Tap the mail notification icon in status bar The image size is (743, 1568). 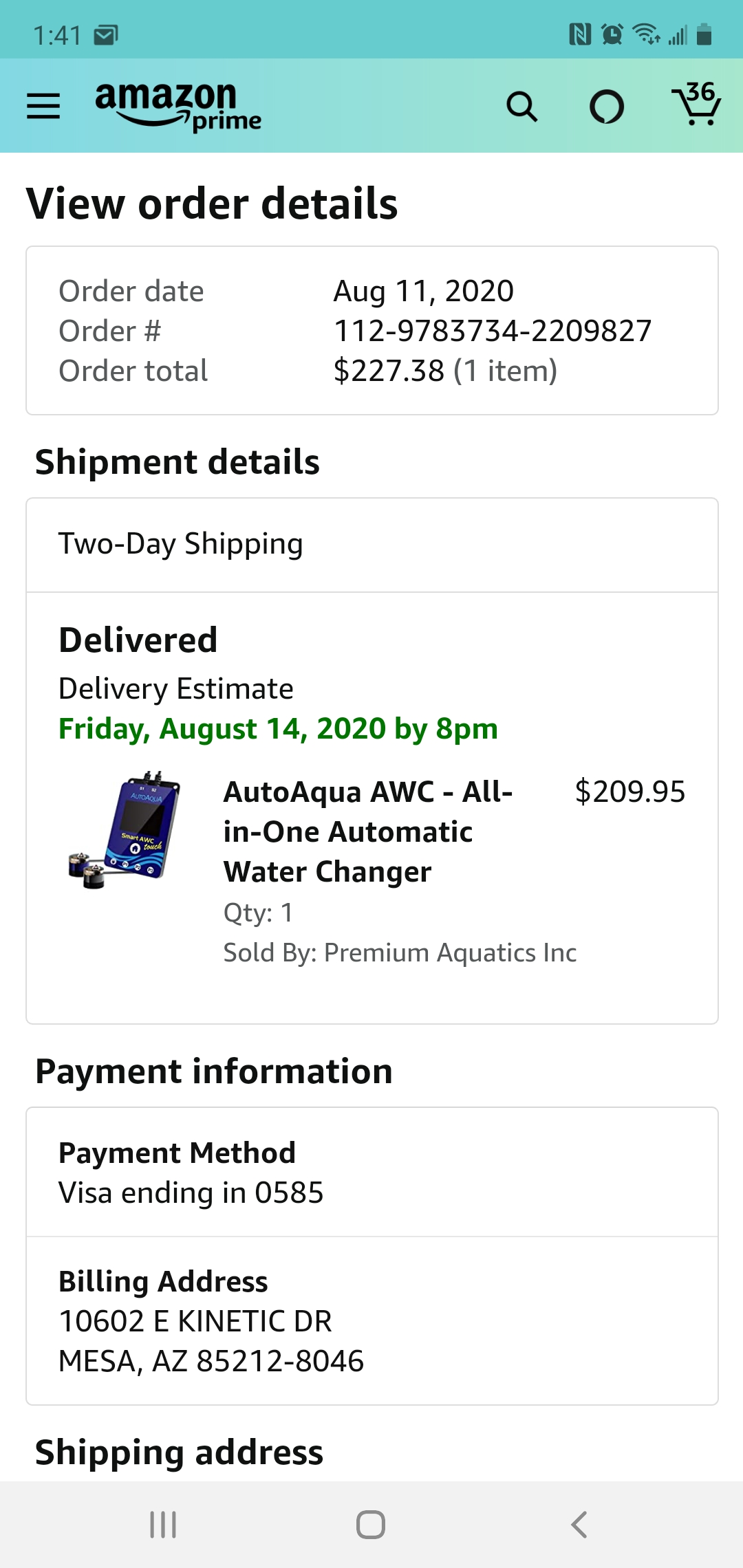click(106, 34)
